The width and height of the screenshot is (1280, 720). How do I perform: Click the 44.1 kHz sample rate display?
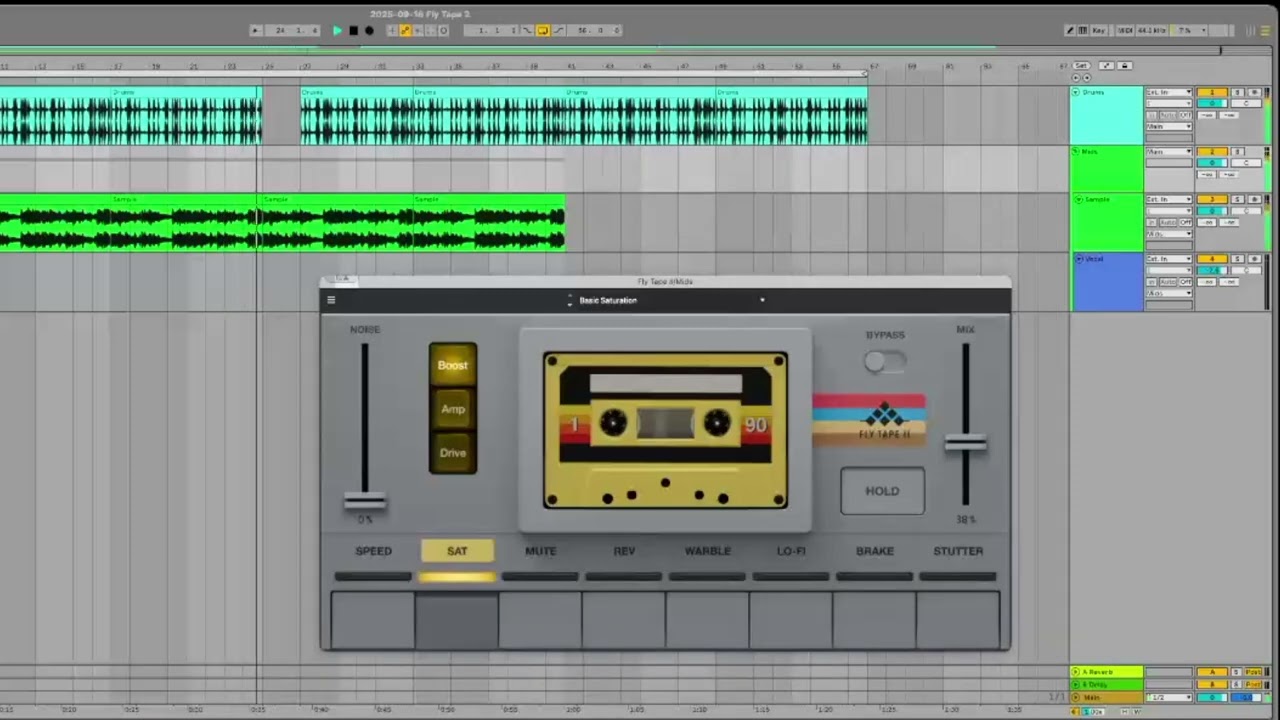[1152, 31]
